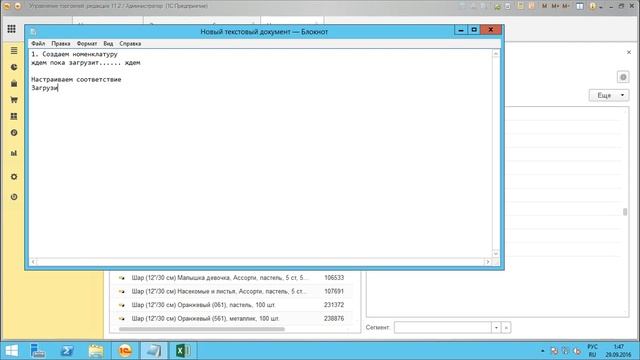This screenshot has width=640, height=360.
Task: Open the pie chart section in 1C sidebar
Action: pyautogui.click(x=14, y=67)
